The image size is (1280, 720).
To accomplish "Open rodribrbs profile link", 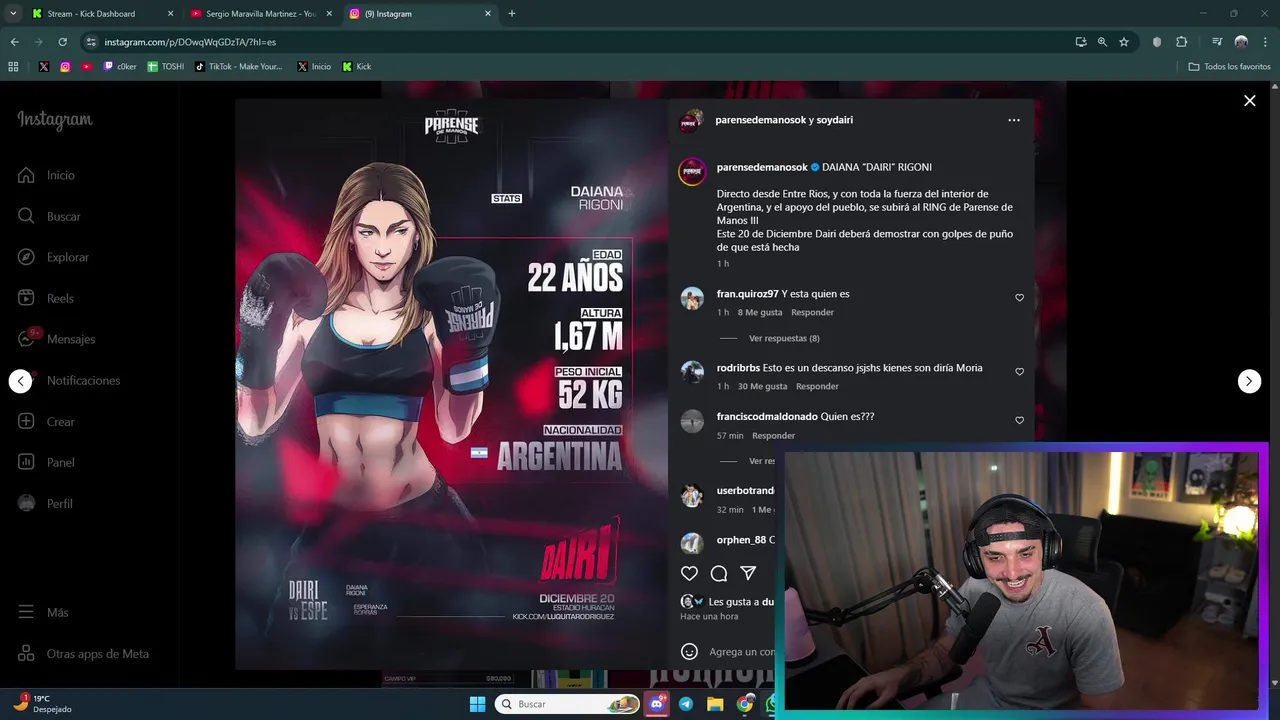I will [x=738, y=368].
